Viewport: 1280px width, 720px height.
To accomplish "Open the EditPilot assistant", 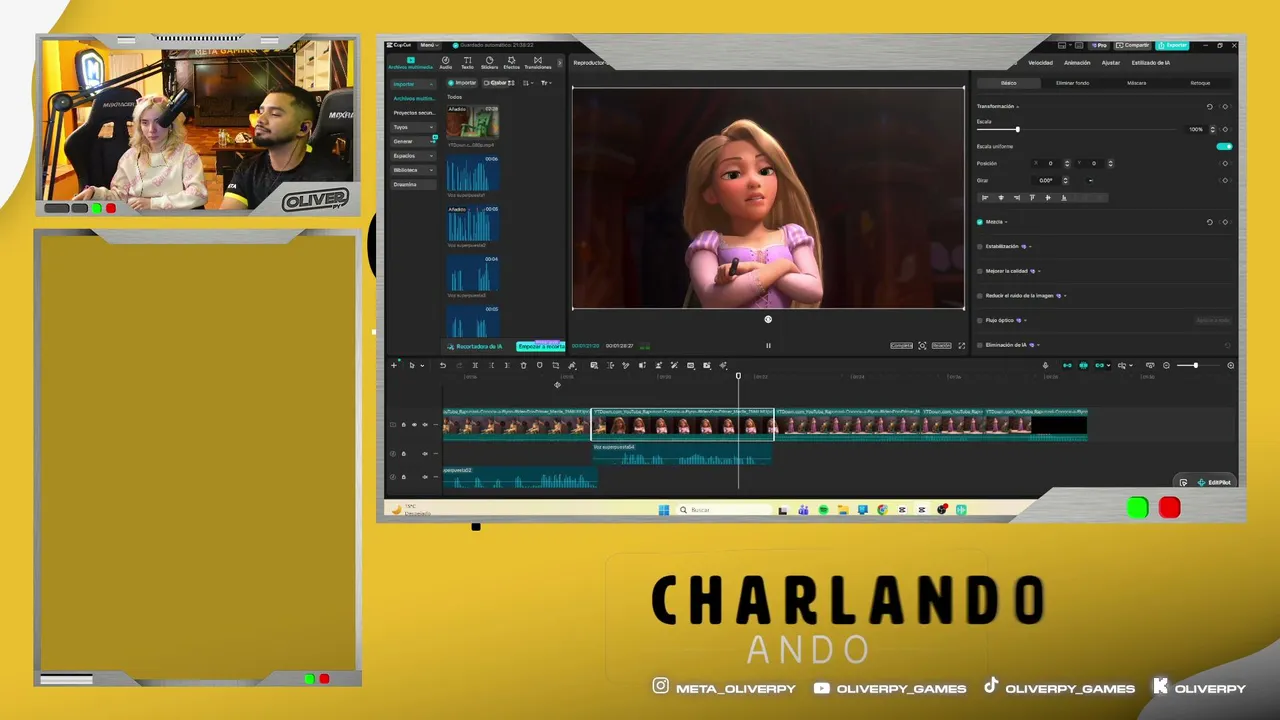I will (1214, 482).
